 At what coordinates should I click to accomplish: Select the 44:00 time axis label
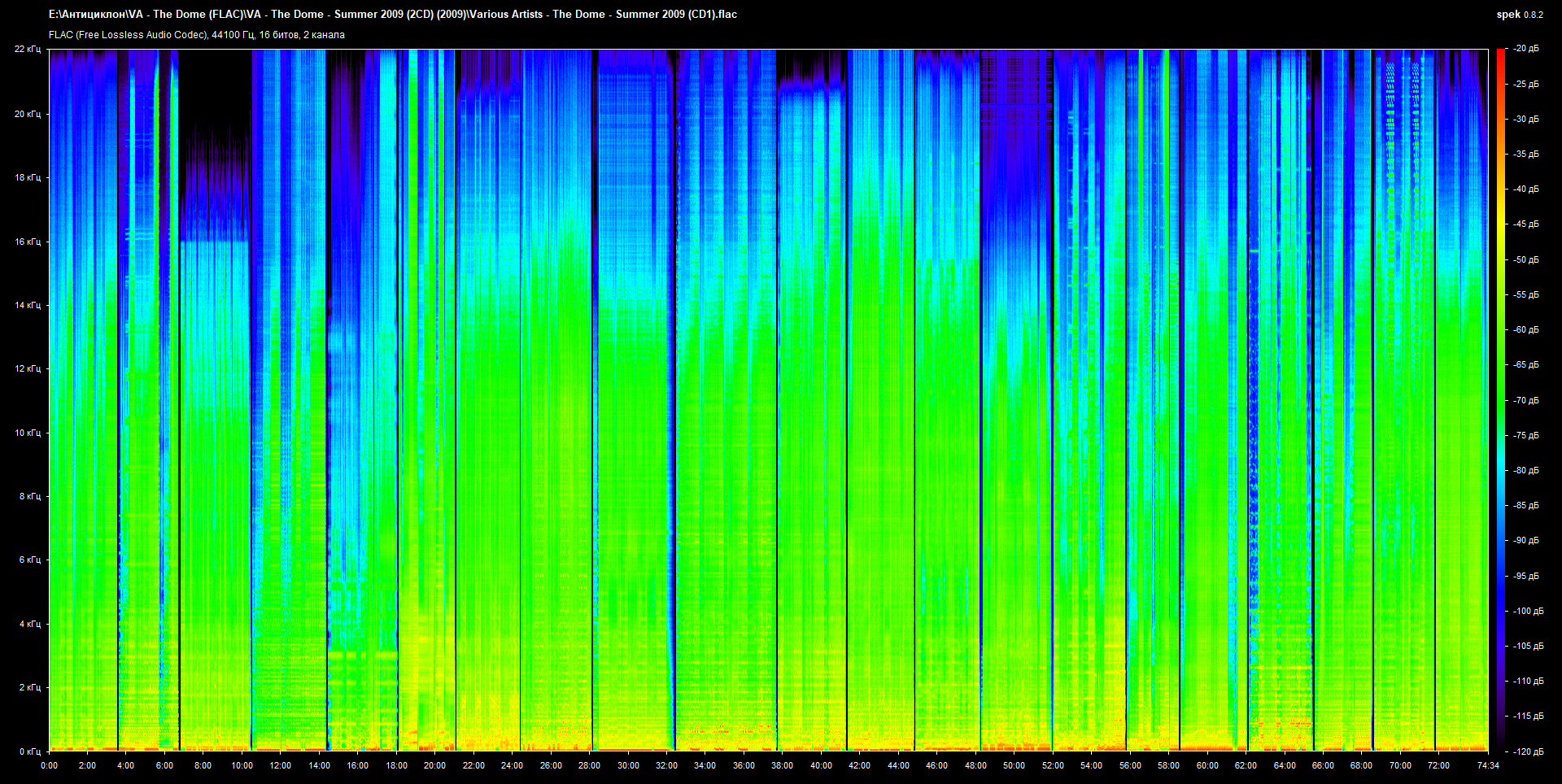click(898, 765)
